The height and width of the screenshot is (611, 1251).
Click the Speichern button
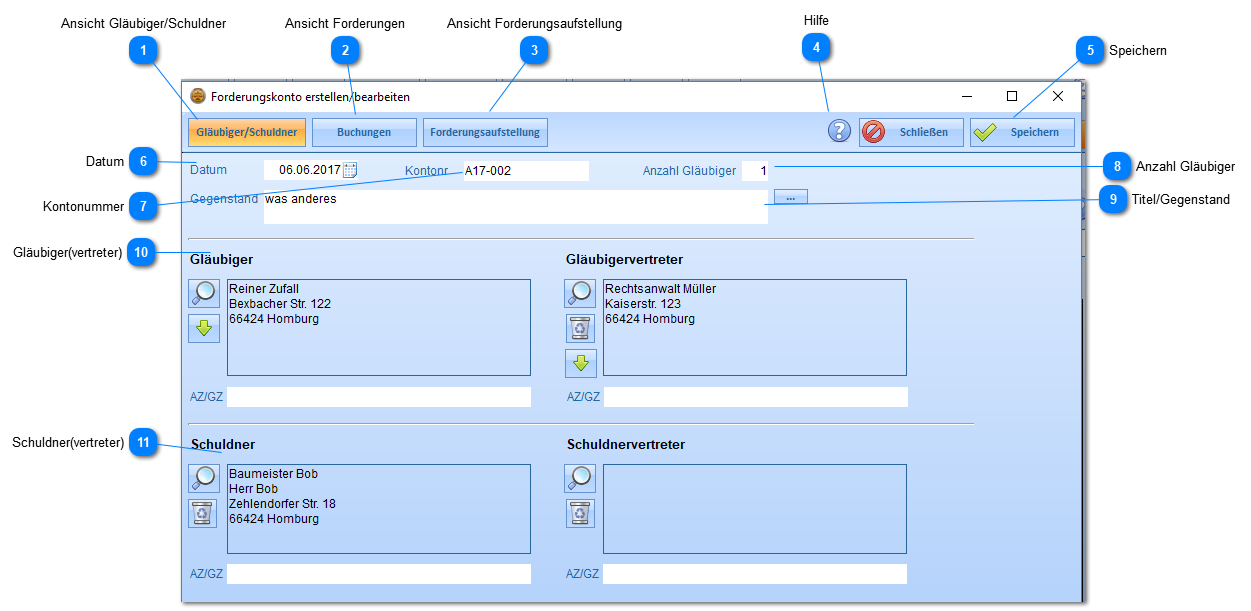pyautogui.click(x=1022, y=132)
